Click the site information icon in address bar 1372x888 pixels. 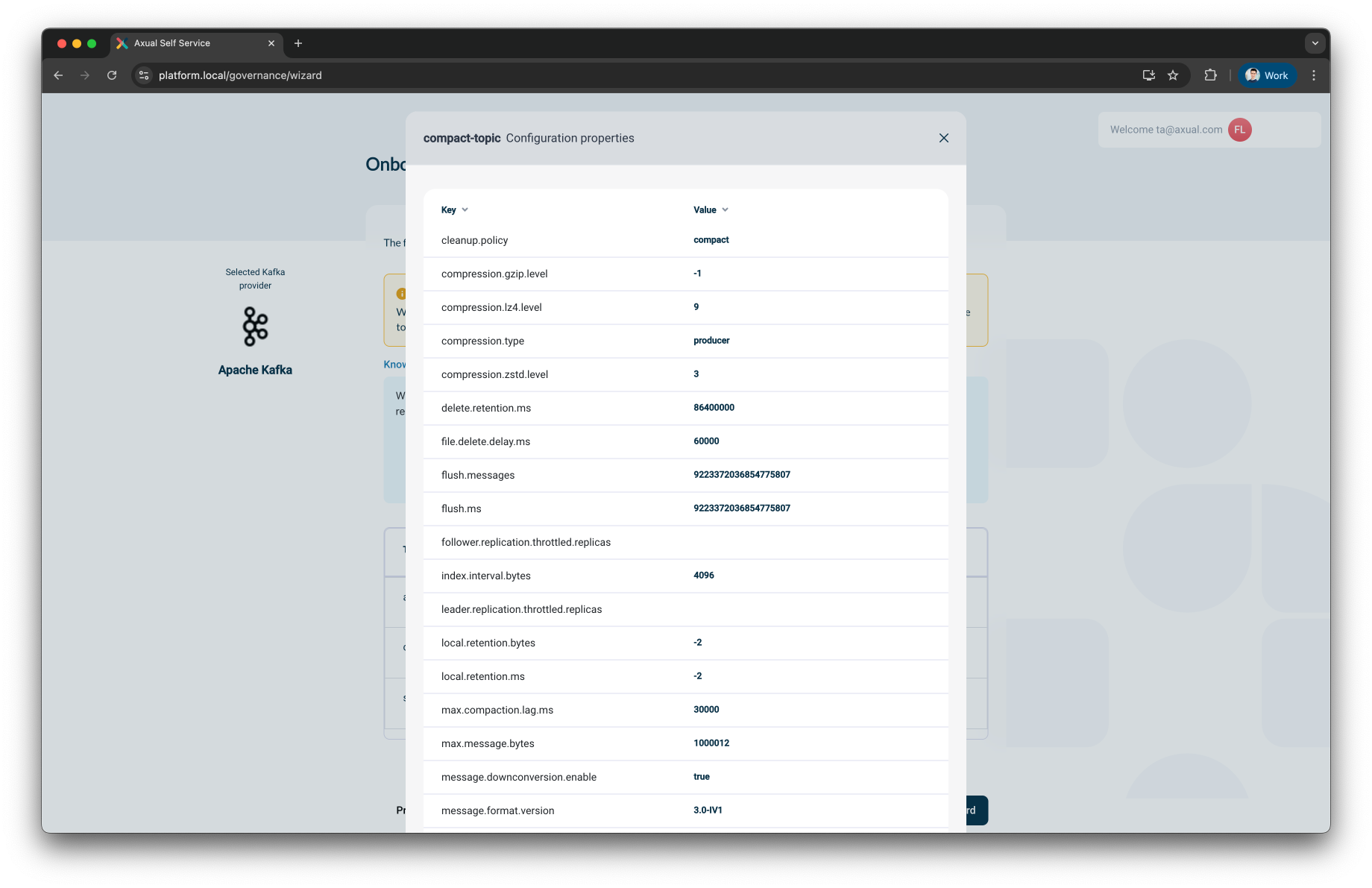pyautogui.click(x=143, y=75)
